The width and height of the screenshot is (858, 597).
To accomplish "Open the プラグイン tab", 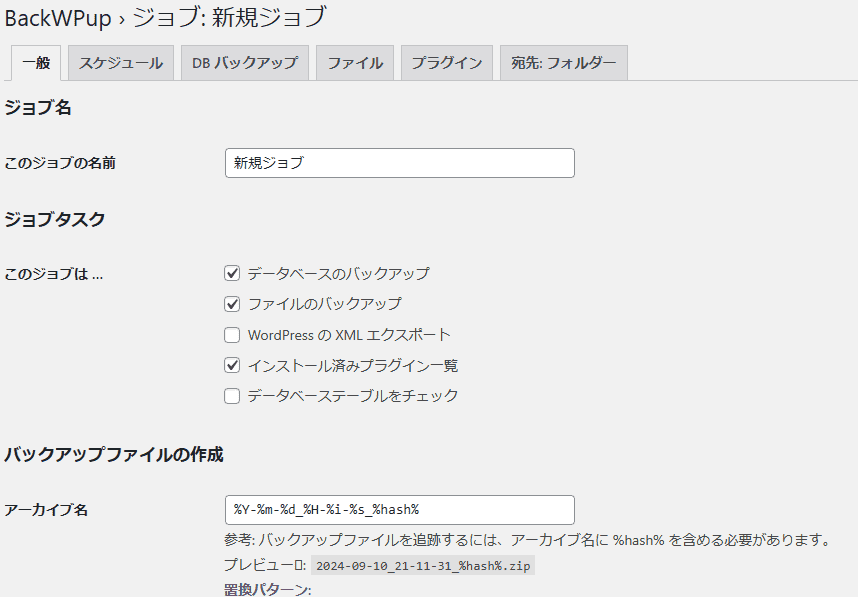I will click(x=447, y=62).
